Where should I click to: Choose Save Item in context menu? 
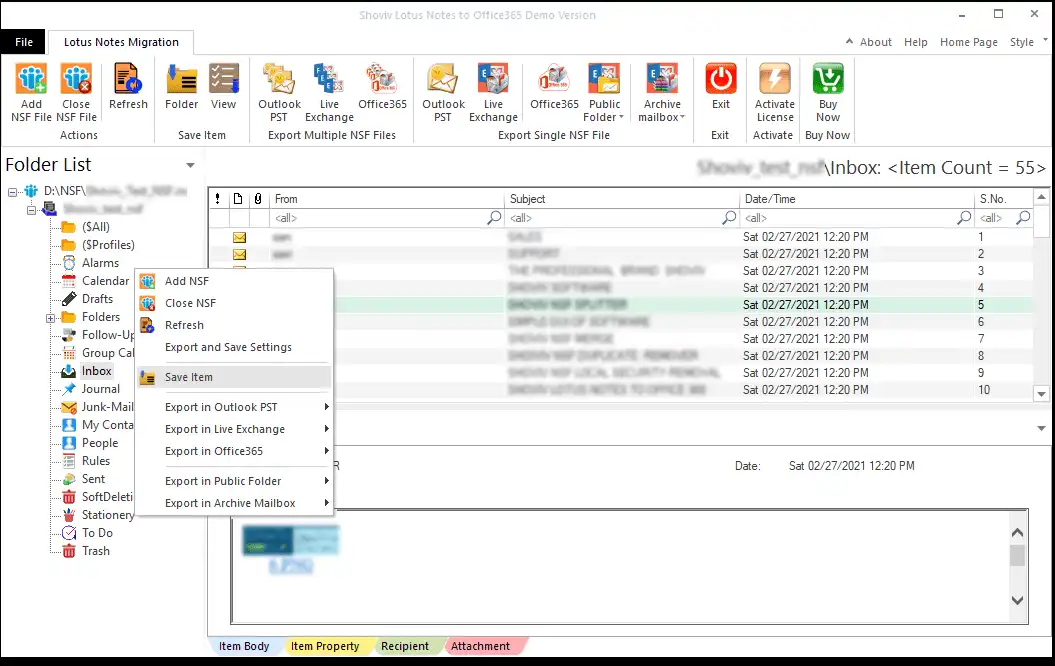pos(234,377)
